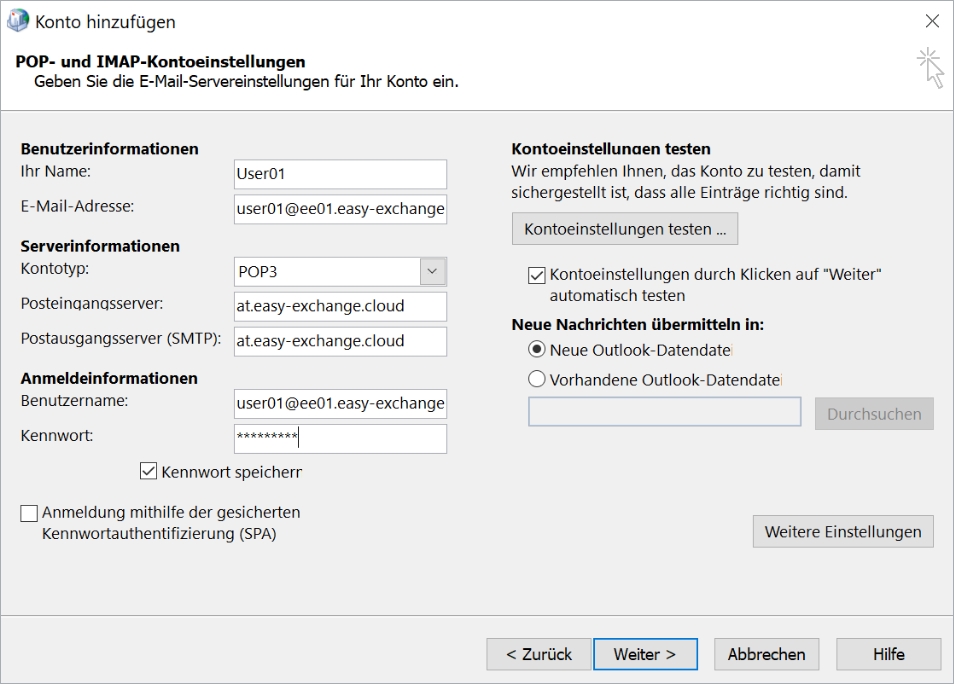Viewport: 954px width, 684px height.
Task: Expand the Kontotyp dropdown arrow
Action: click(x=433, y=271)
